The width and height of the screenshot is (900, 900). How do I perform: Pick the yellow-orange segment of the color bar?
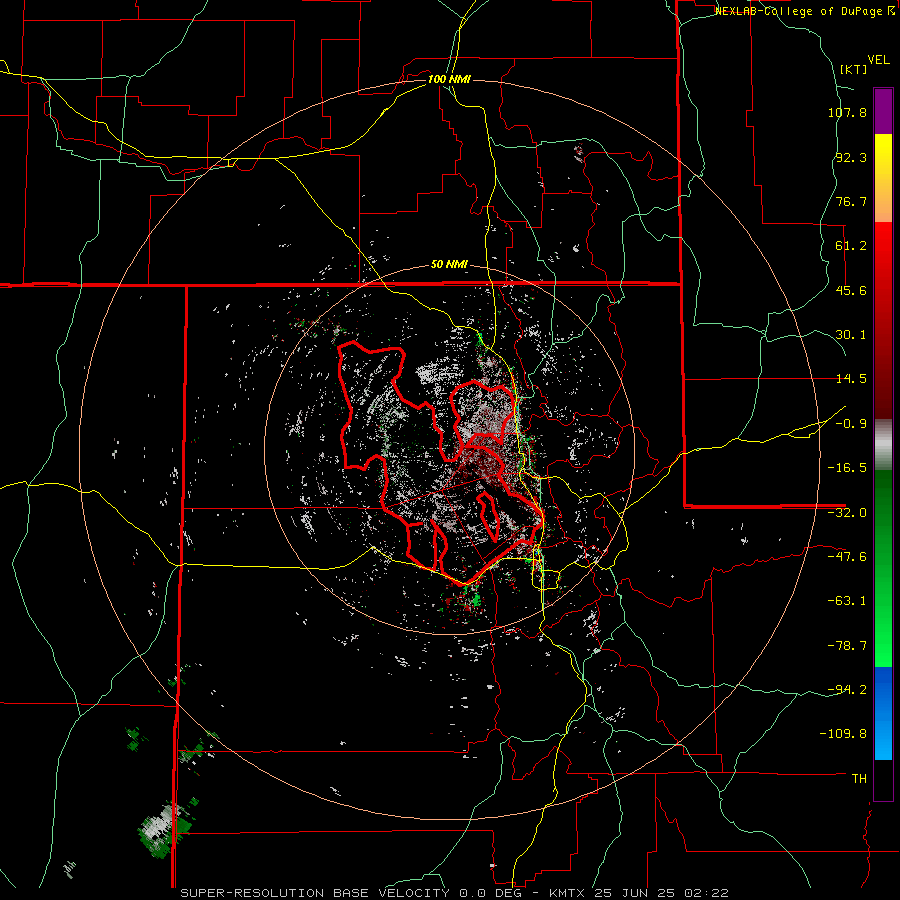tap(883, 178)
